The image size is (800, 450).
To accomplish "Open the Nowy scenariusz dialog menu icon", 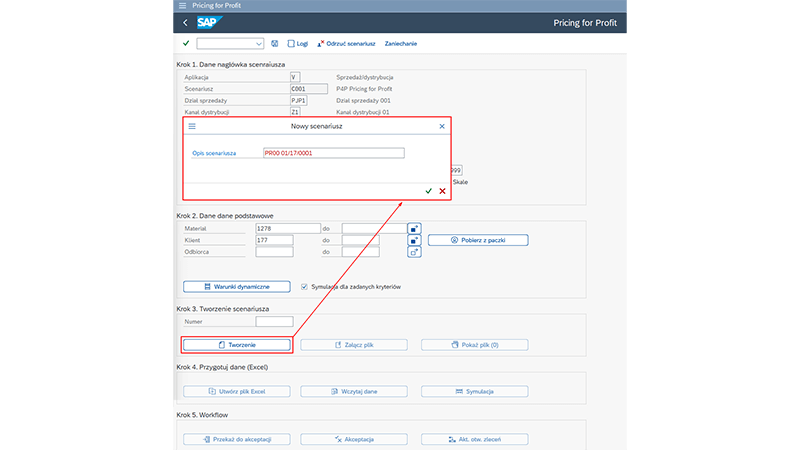I will tap(192, 126).
